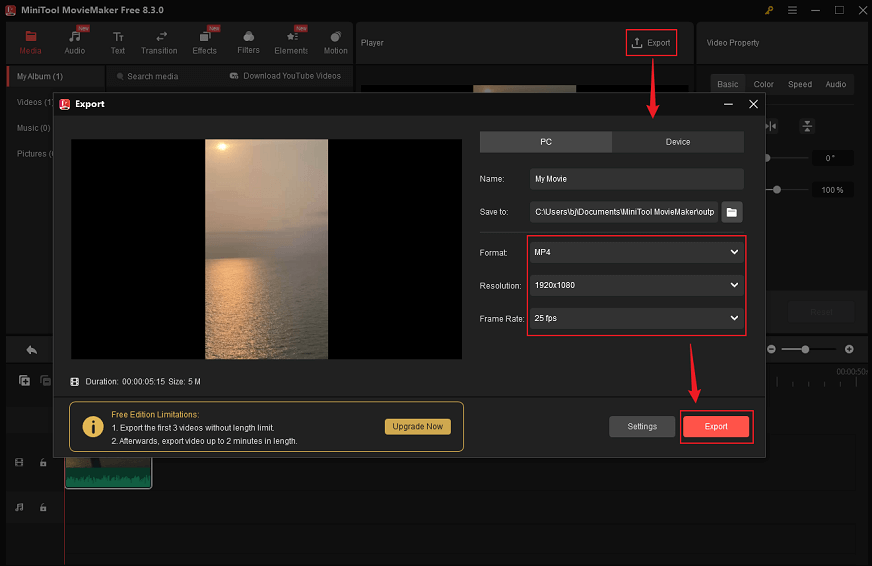Click the folder browse icon beside Save to

pos(731,212)
